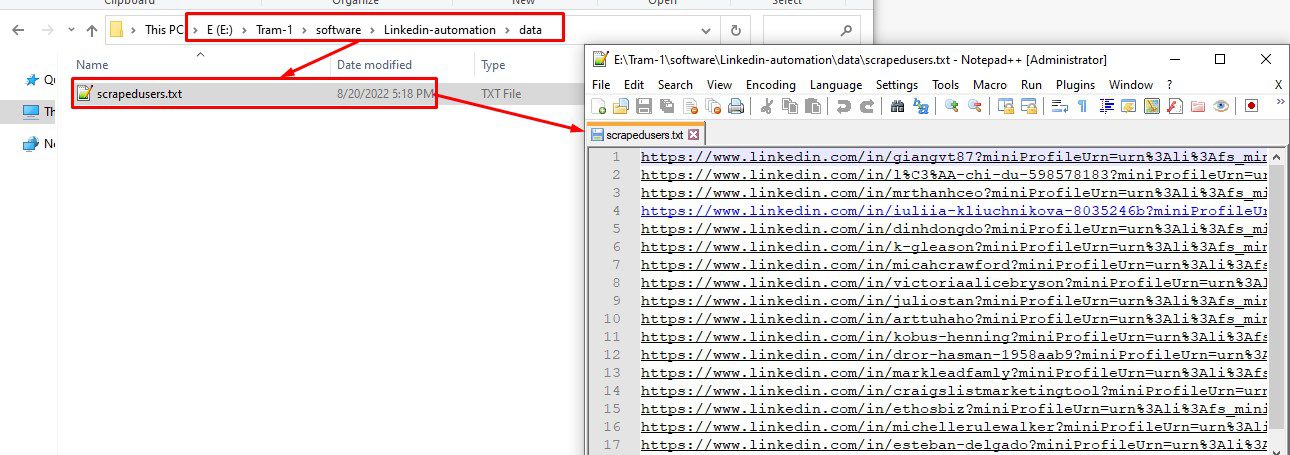Toggle synchronized vertical scrolling icon
Image resolution: width=1290 pixels, height=455 pixels.
coord(1005,106)
